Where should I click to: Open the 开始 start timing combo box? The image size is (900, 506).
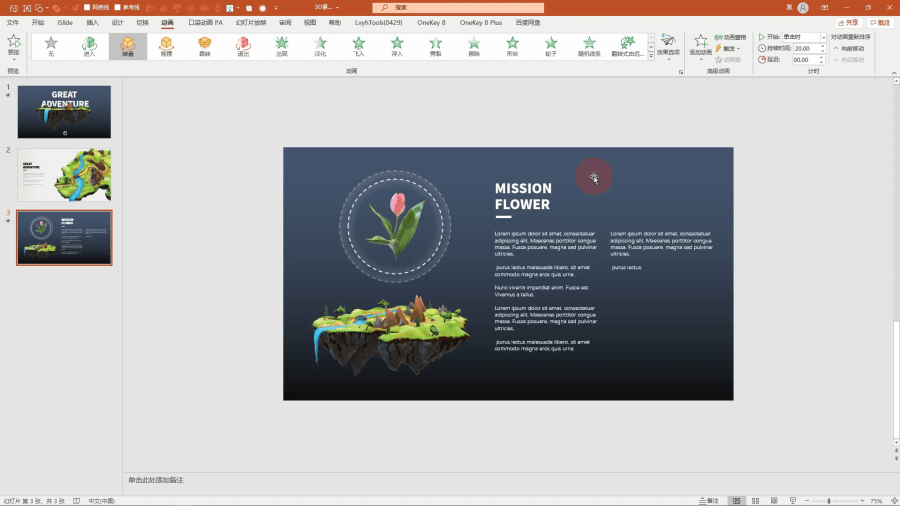[x=804, y=37]
